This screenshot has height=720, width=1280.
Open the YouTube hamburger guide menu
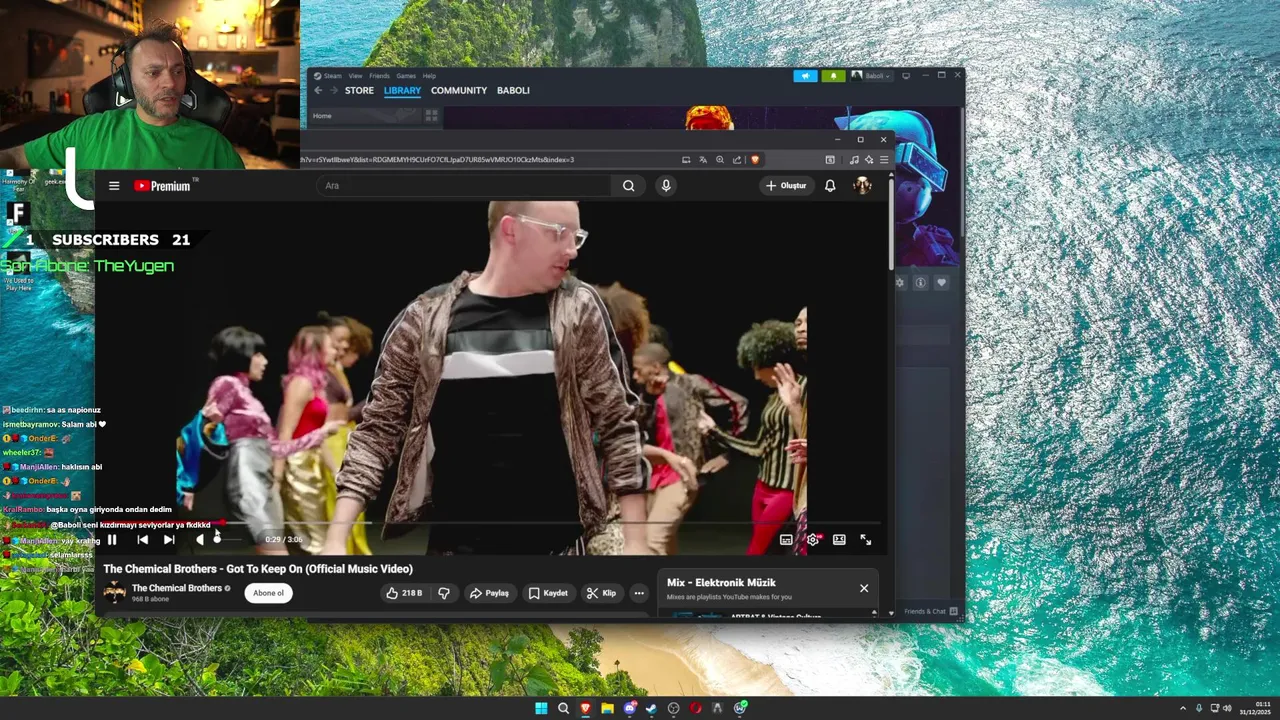point(114,186)
